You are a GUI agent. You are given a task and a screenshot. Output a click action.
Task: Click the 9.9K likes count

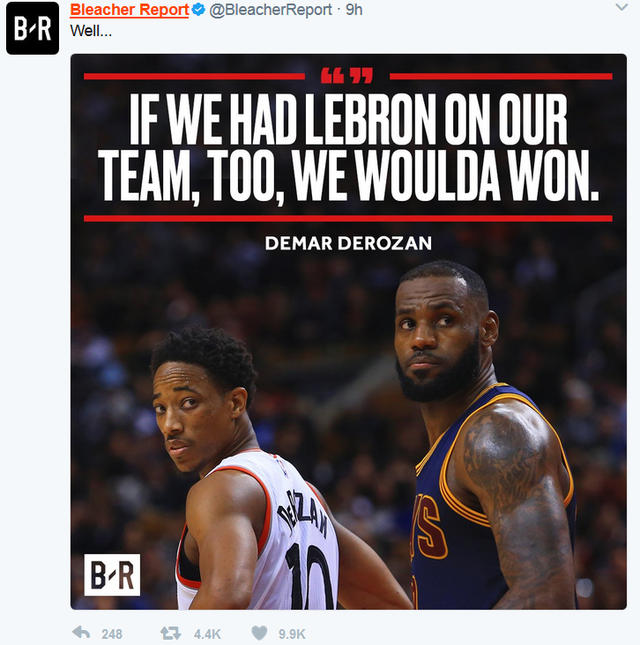[x=292, y=634]
